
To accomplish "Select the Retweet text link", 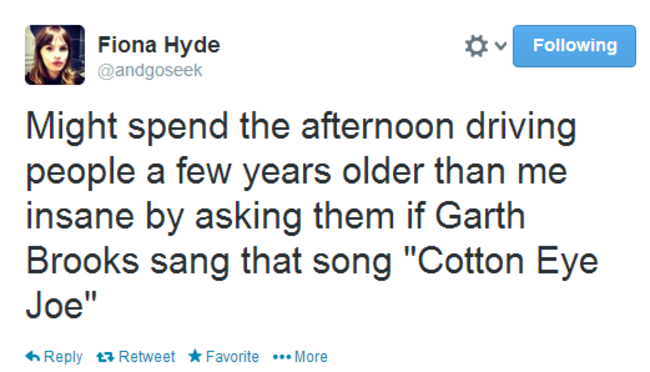I will point(147,357).
